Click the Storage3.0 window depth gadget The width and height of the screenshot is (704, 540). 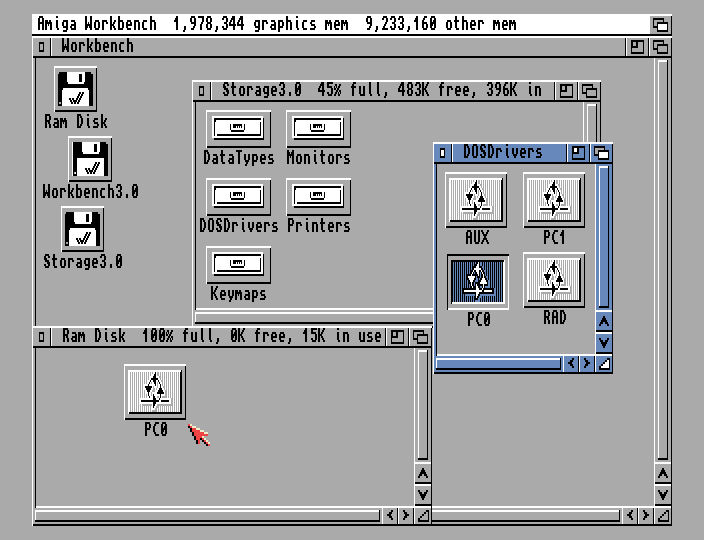click(590, 91)
